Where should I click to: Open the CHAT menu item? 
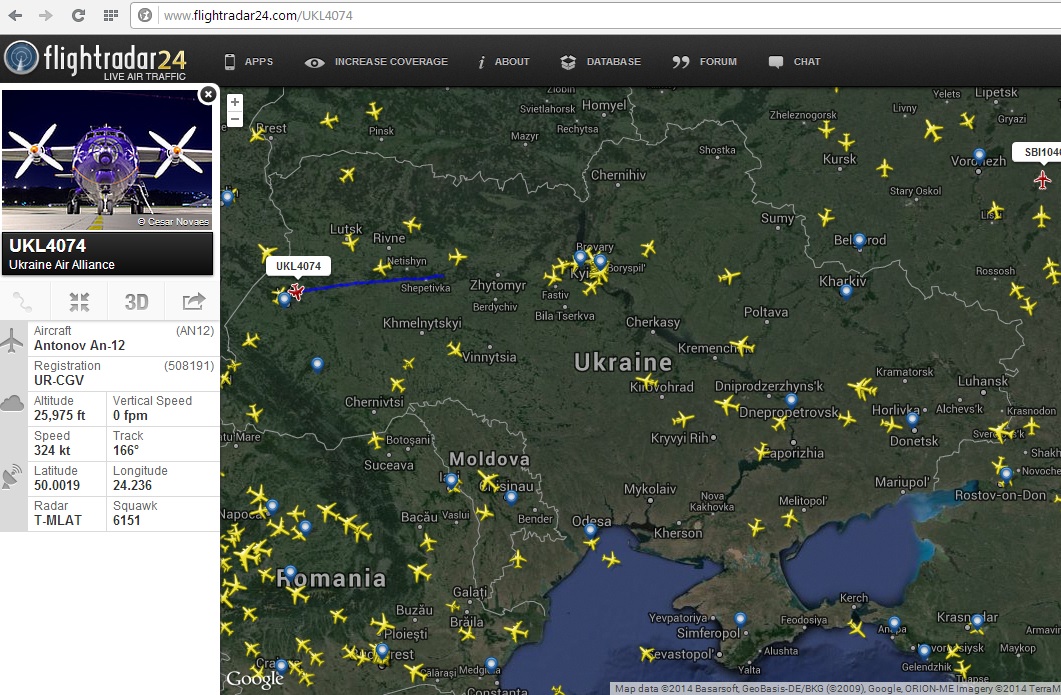pyautogui.click(x=794, y=62)
